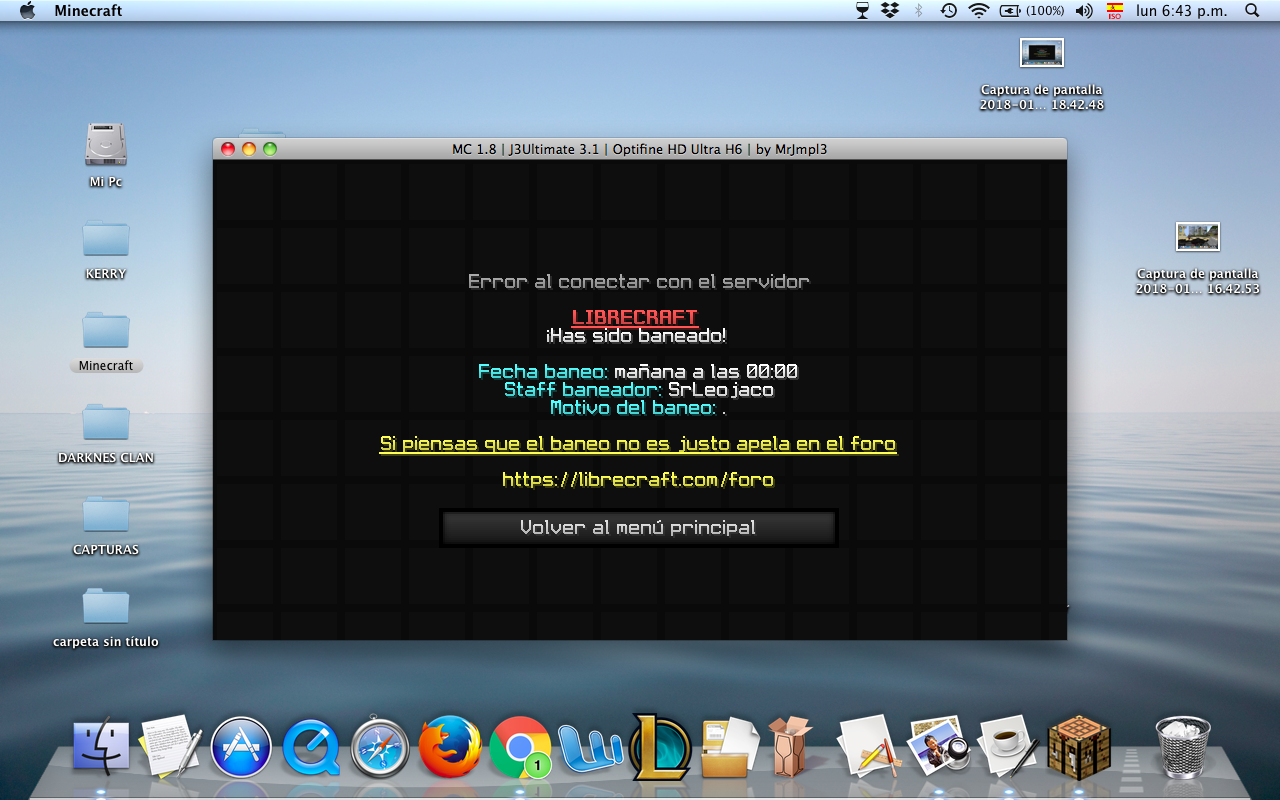Screen dimensions: 1280x800
Task: Open QuickTime Player from the Dock
Action: [311, 748]
